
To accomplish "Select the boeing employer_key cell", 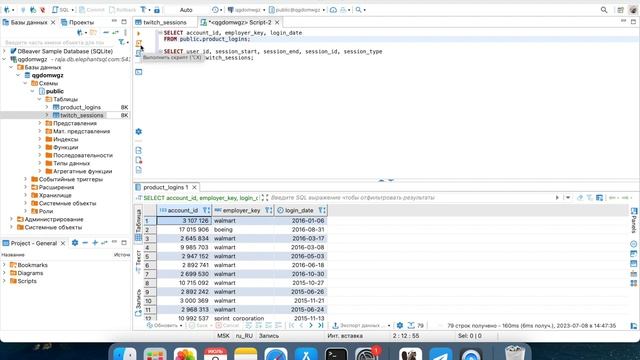I will [x=243, y=230].
